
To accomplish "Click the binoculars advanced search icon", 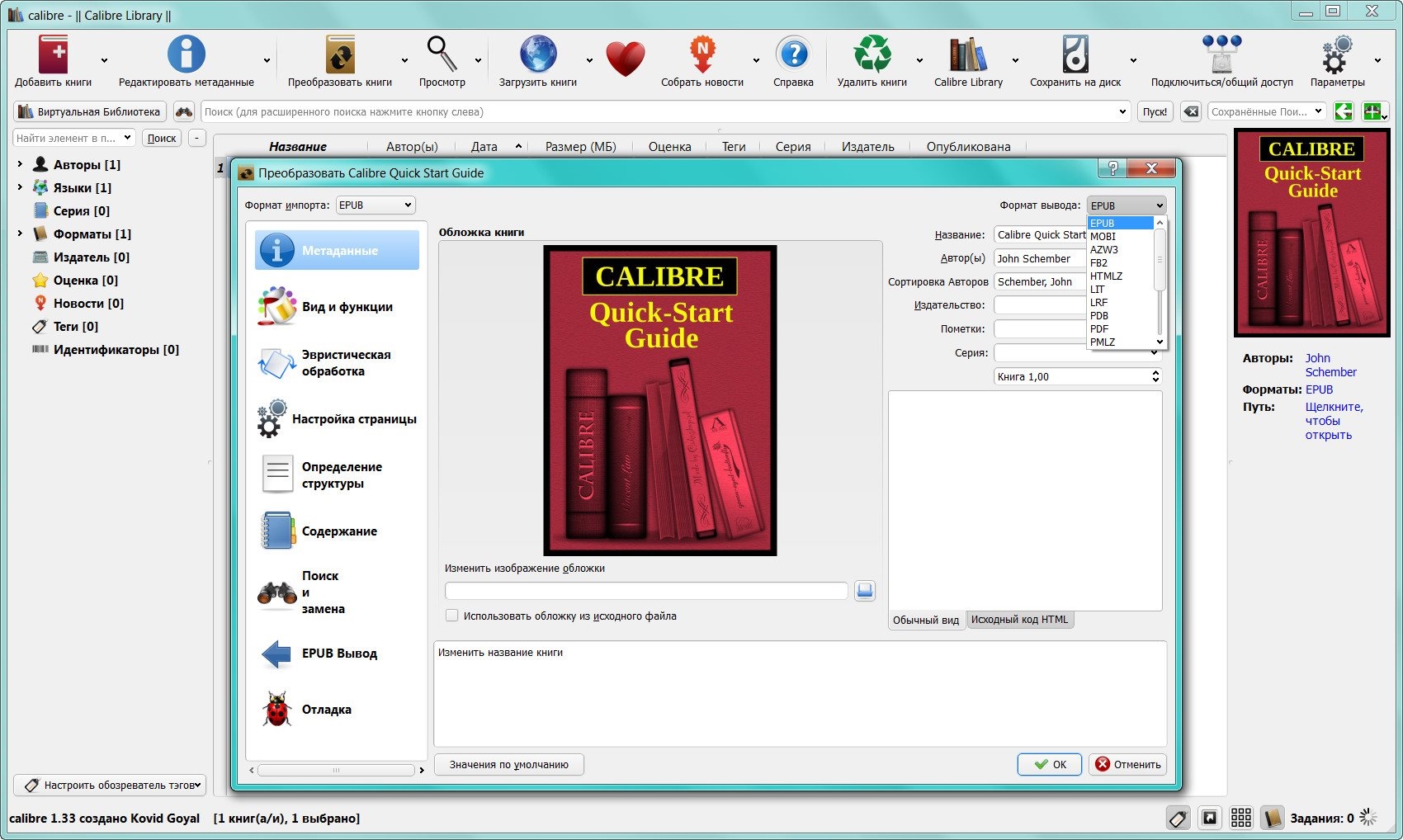I will click(x=184, y=111).
